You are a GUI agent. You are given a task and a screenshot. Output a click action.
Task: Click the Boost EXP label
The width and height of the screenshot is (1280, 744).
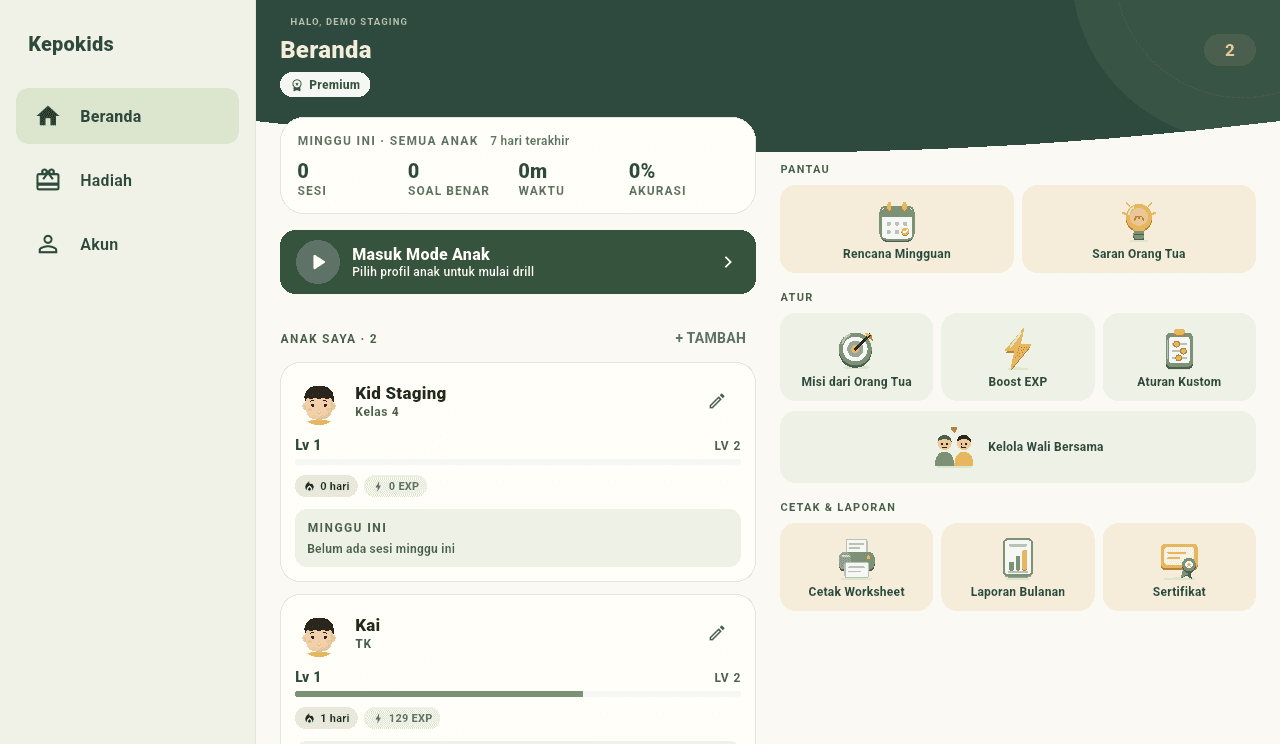pyautogui.click(x=1018, y=382)
